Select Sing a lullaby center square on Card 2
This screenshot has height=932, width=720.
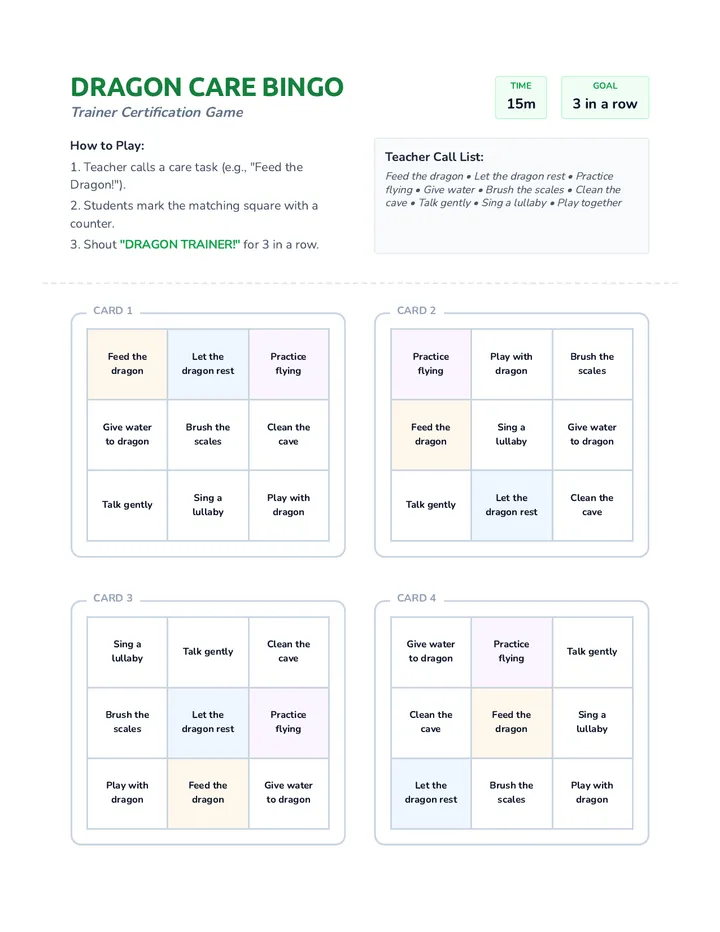click(x=511, y=434)
